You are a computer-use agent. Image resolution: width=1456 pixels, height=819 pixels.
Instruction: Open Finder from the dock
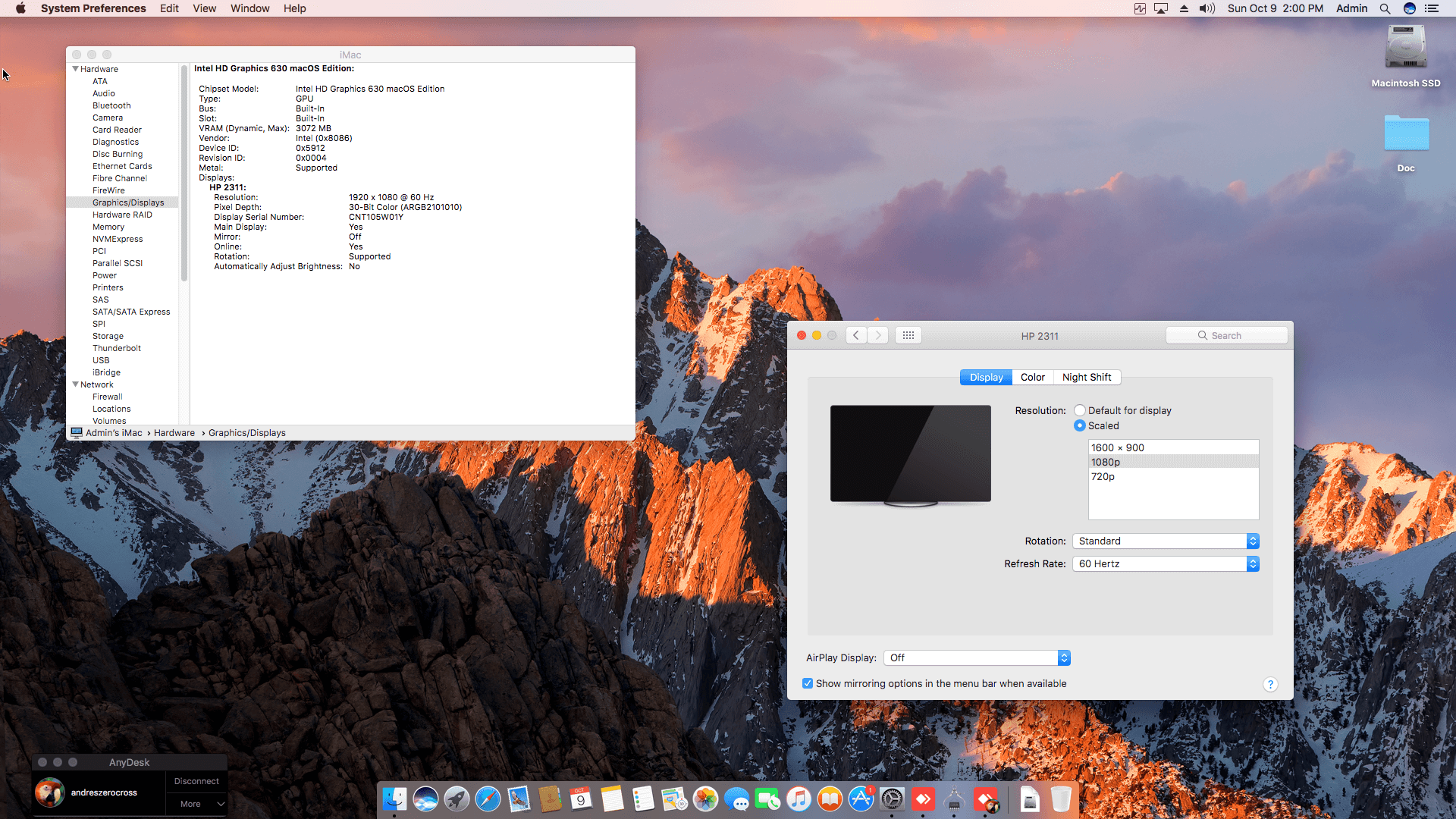[394, 799]
